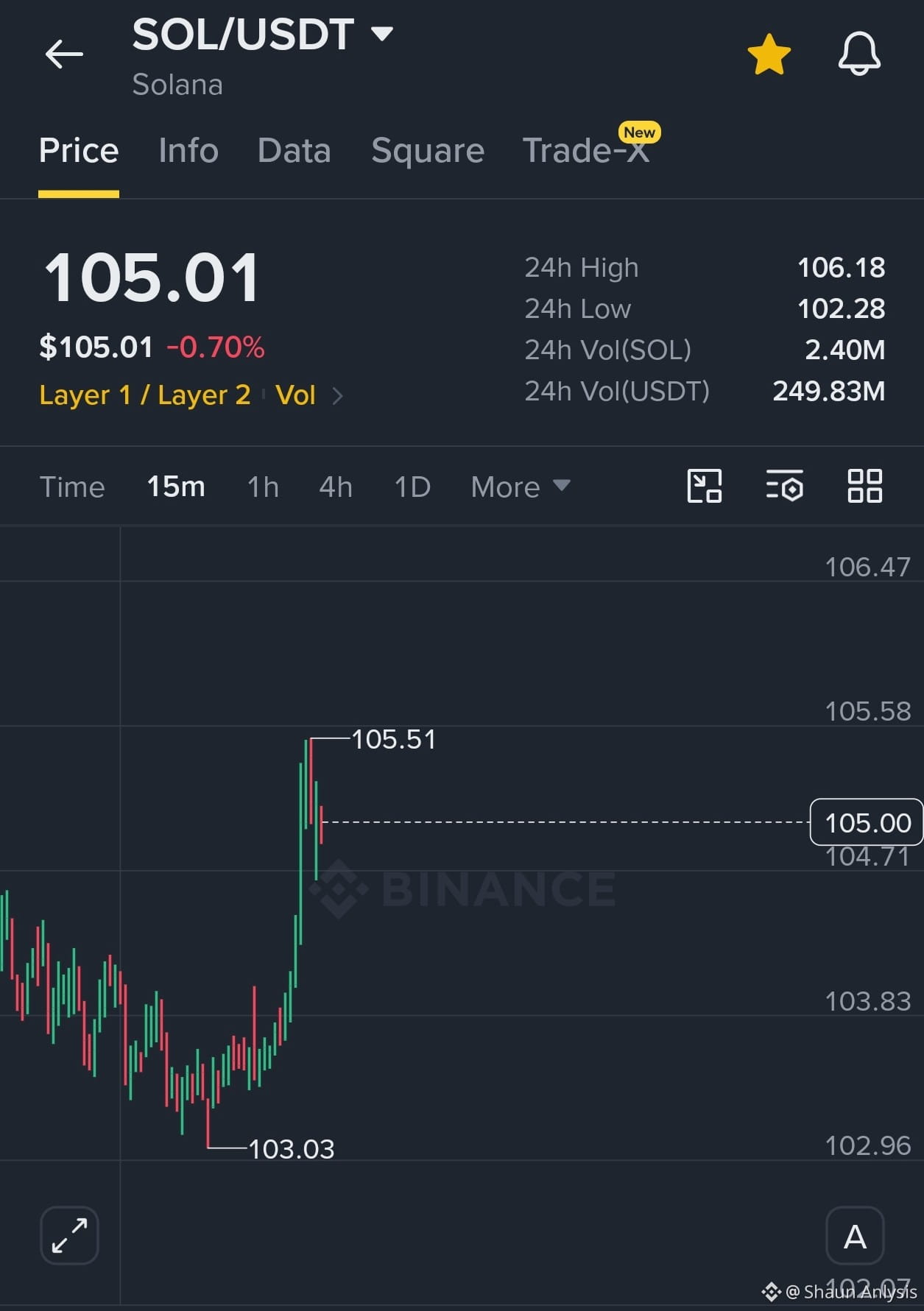Viewport: 924px width, 1311px height.
Task: Open the picture-in-picture chart icon
Action: (x=705, y=486)
